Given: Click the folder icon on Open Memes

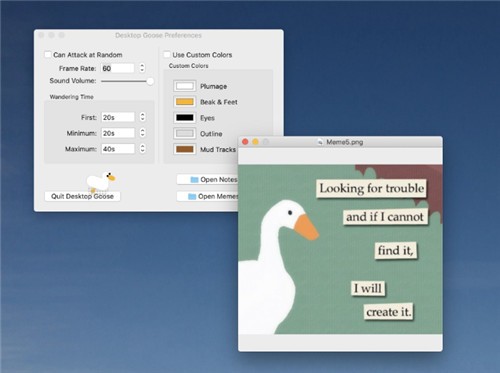Looking at the screenshot, I should click(x=192, y=196).
